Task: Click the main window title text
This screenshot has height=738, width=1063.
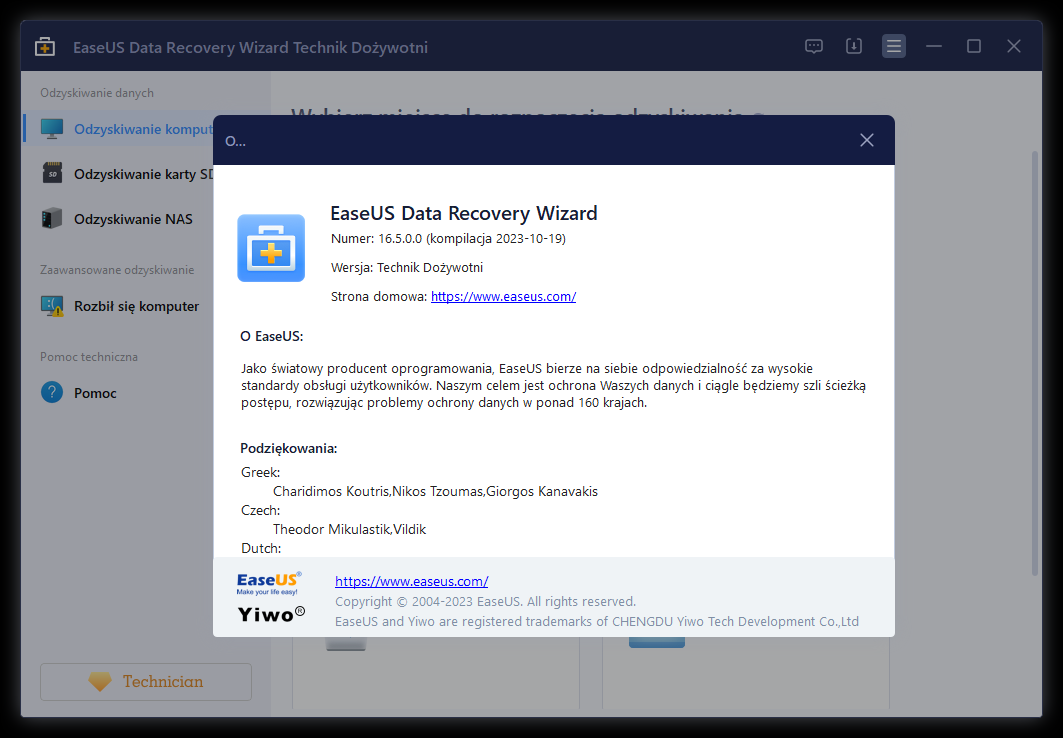Action: 250,47
